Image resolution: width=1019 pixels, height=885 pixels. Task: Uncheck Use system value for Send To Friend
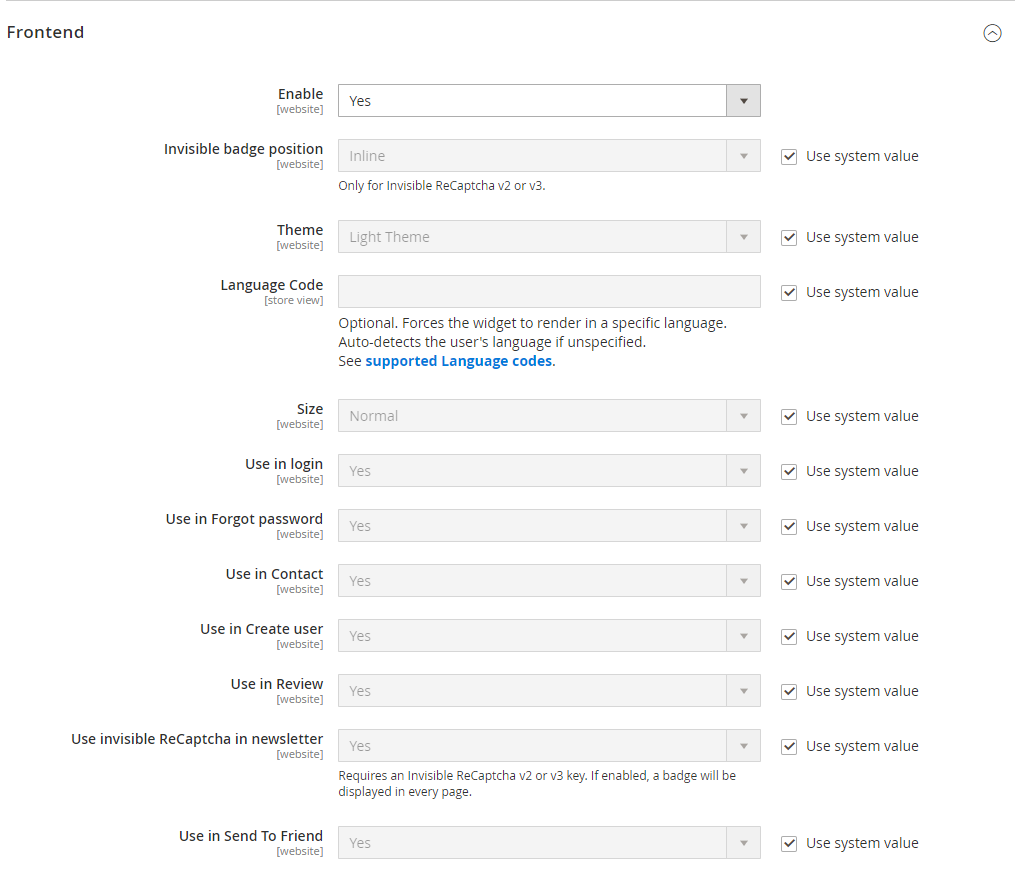click(789, 843)
